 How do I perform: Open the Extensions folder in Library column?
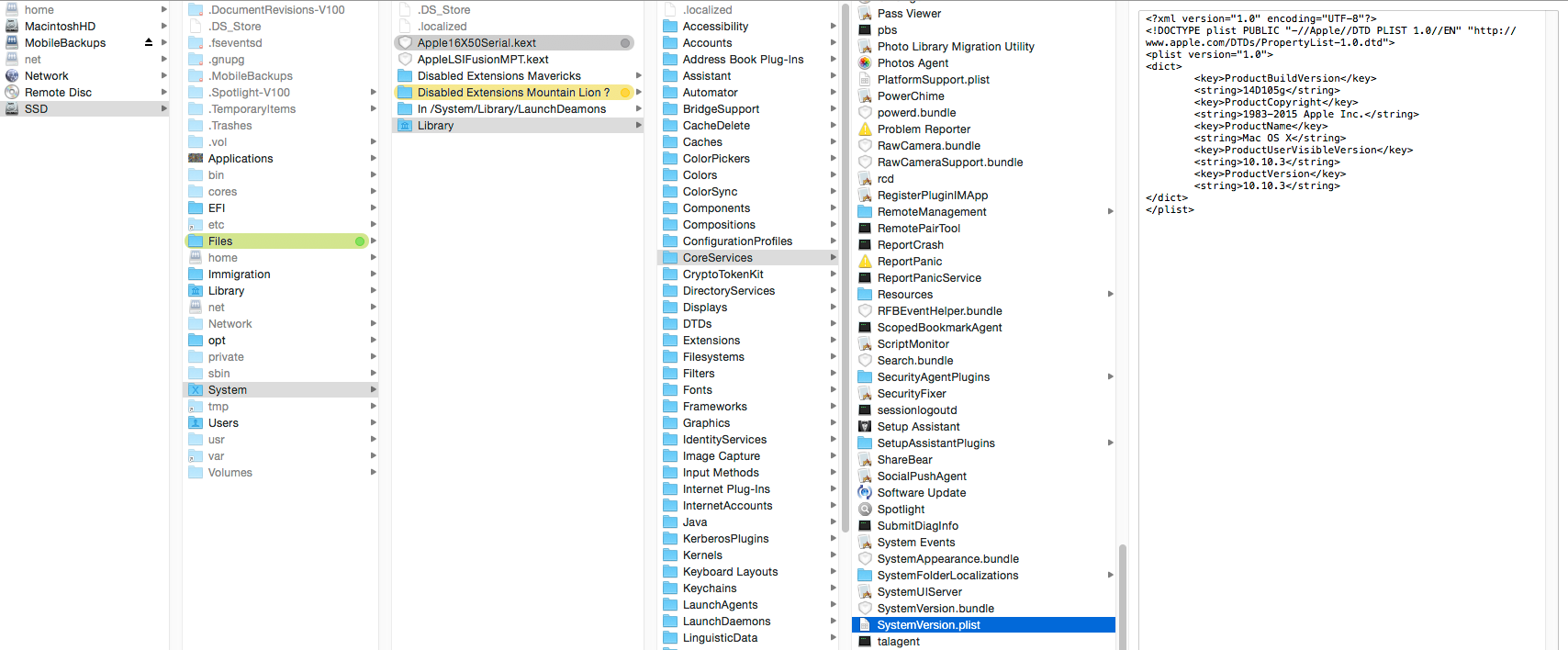(748, 341)
